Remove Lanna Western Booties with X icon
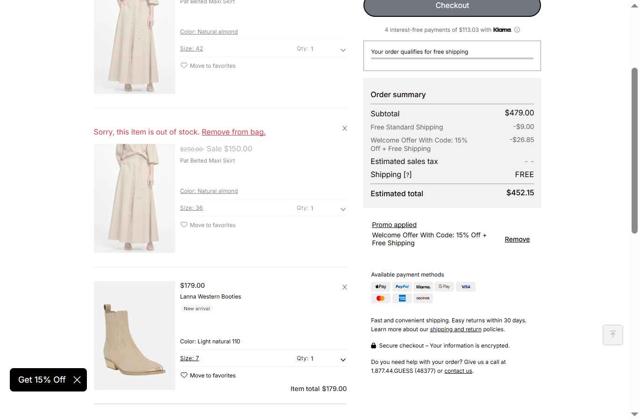640x420 pixels. click(x=344, y=287)
